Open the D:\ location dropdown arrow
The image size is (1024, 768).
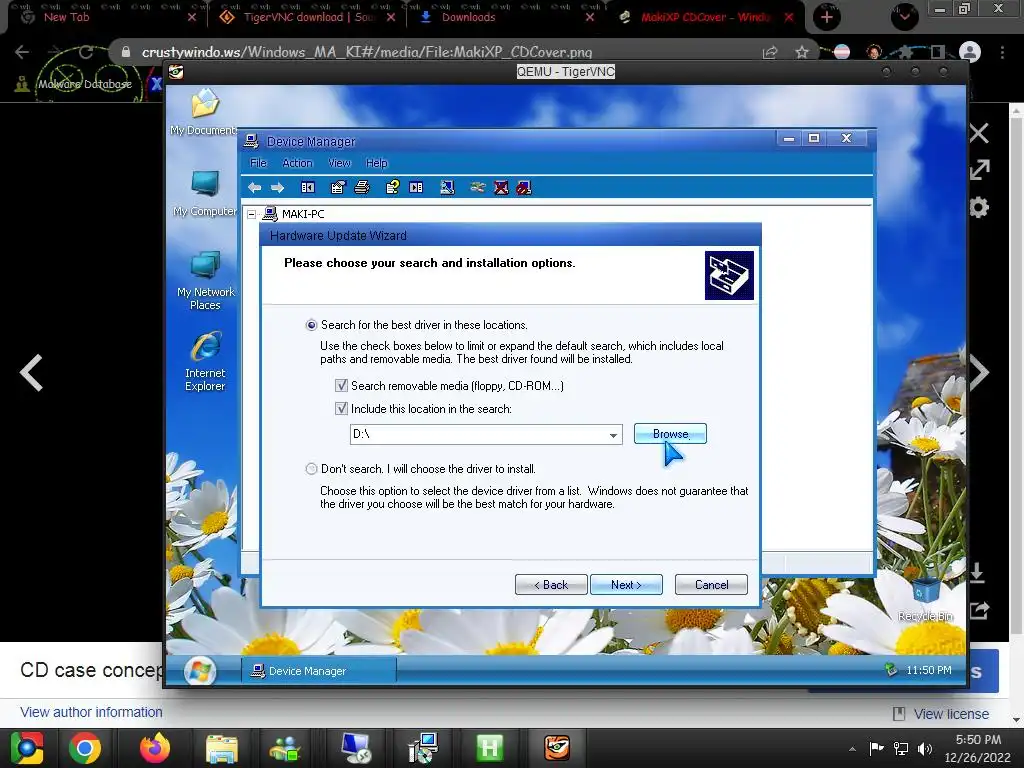click(613, 435)
